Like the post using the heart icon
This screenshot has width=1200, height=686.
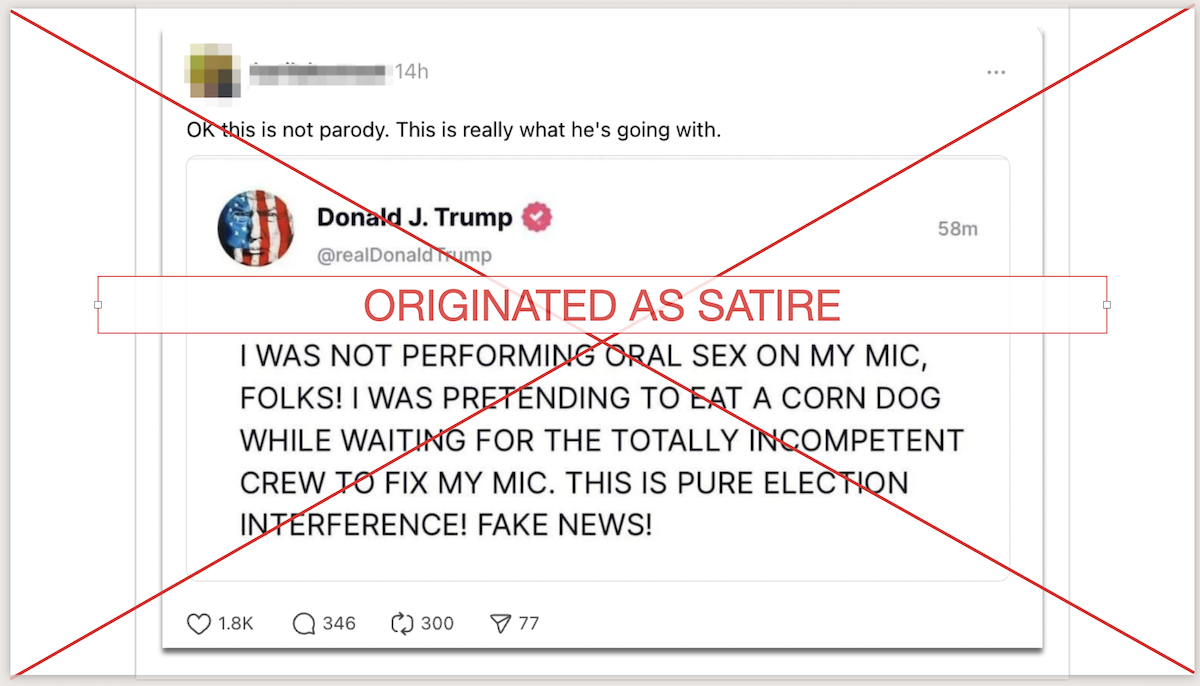coord(198,623)
